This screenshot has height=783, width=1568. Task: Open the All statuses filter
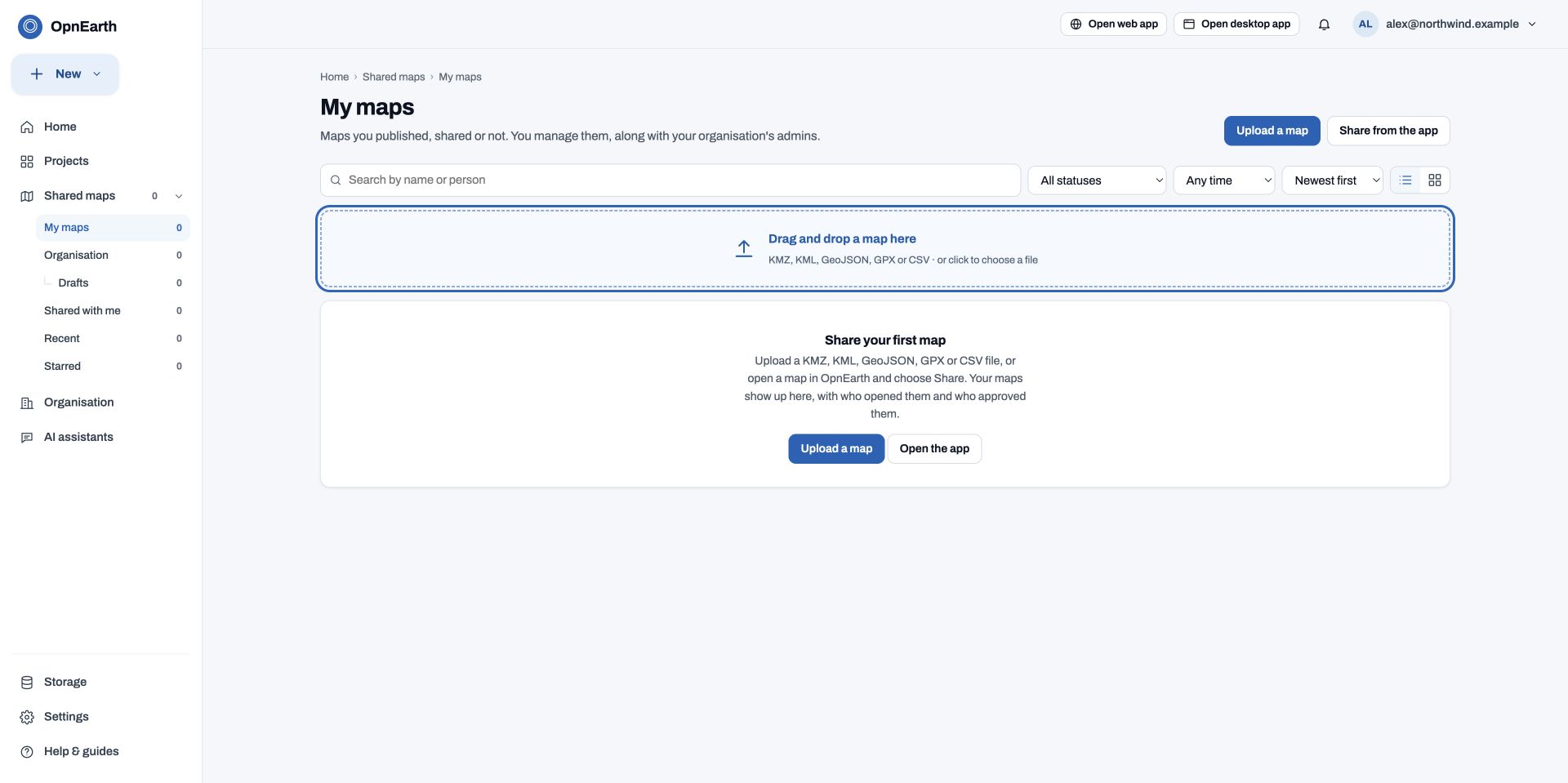pyautogui.click(x=1097, y=180)
